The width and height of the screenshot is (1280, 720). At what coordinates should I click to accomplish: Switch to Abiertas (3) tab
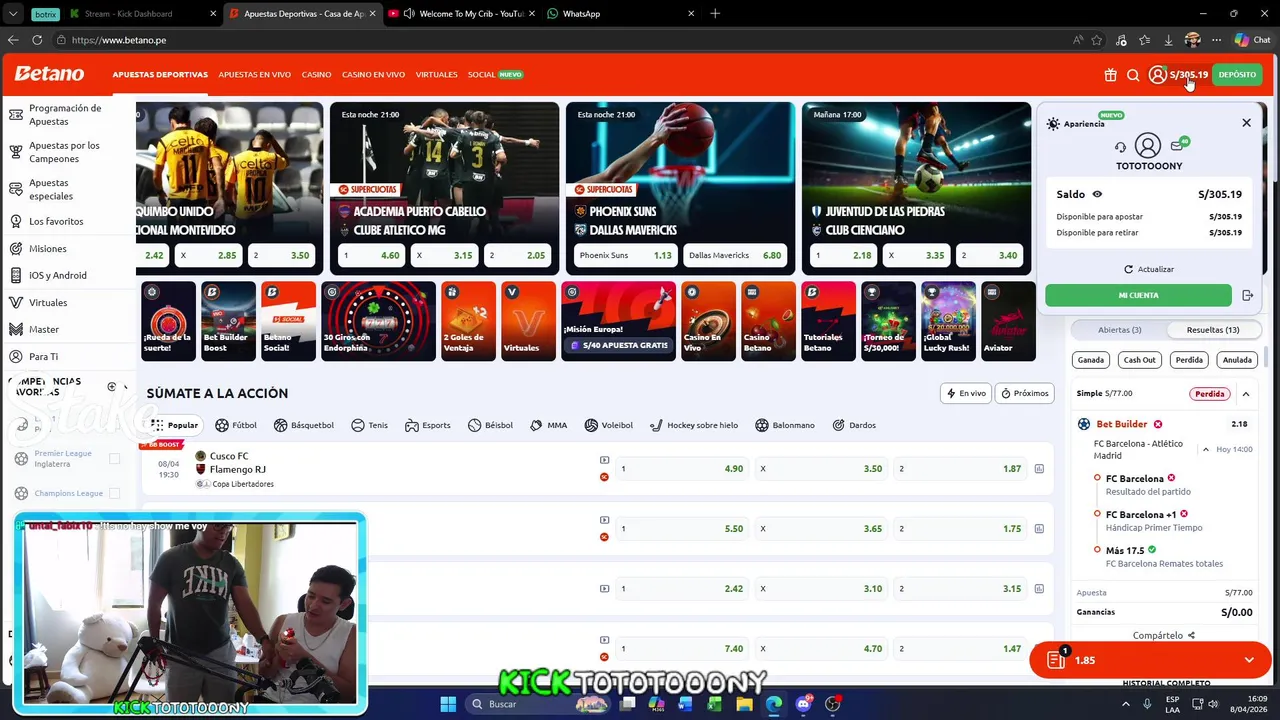[x=1119, y=330]
